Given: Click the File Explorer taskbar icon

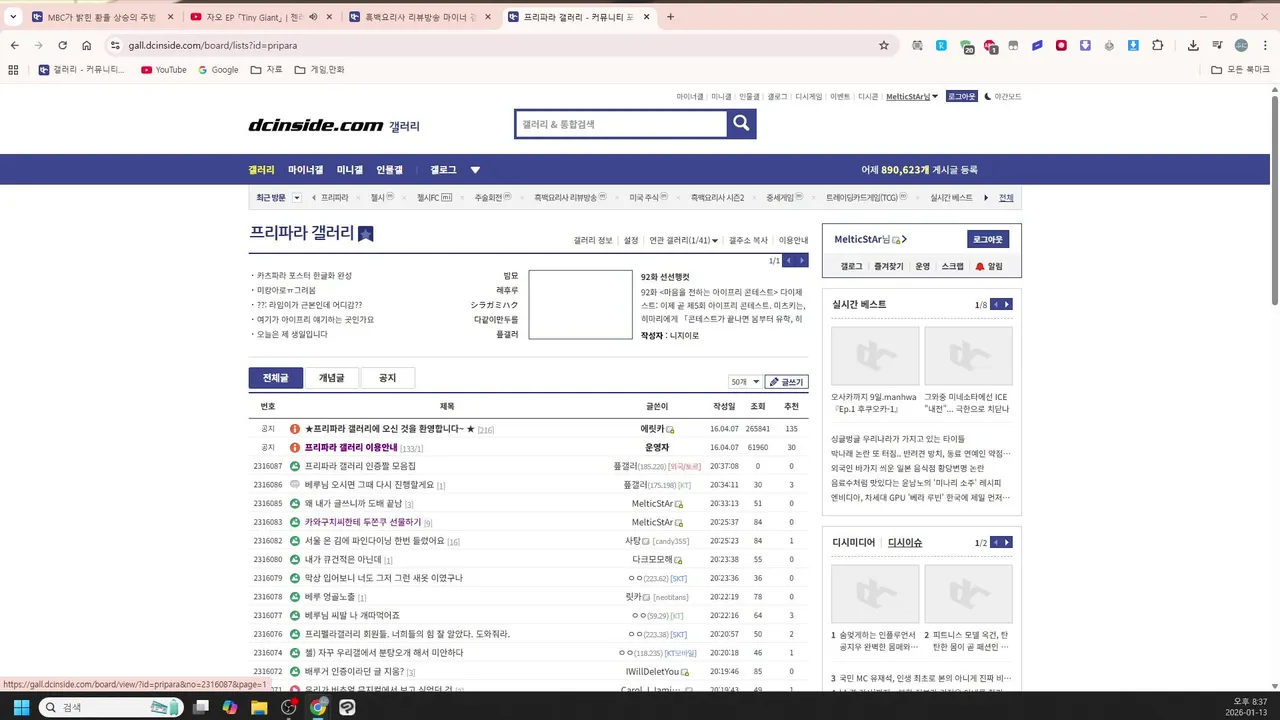Looking at the screenshot, I should coord(259,707).
